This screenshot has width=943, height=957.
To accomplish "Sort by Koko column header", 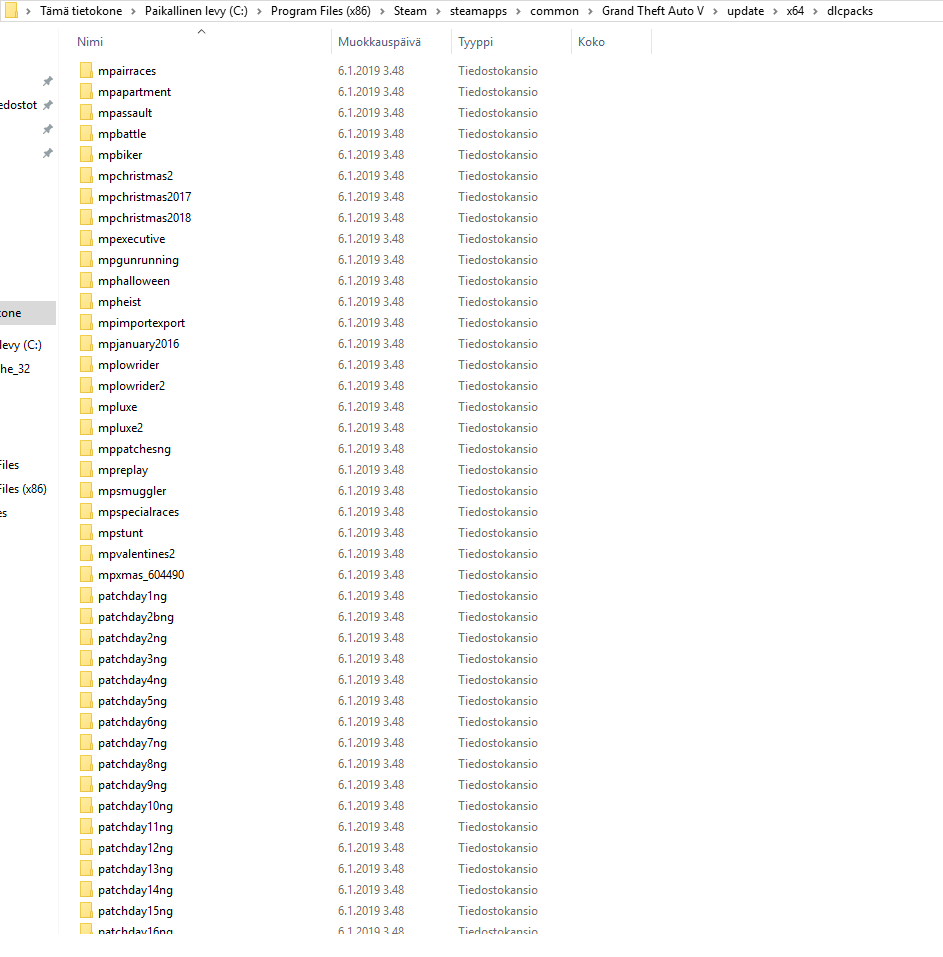I will [591, 42].
